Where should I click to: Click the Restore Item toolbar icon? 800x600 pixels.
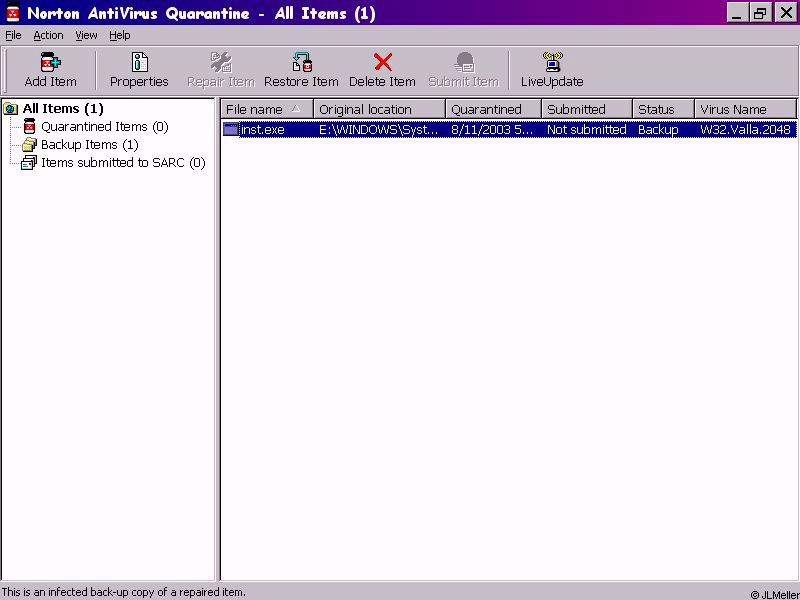tap(301, 63)
